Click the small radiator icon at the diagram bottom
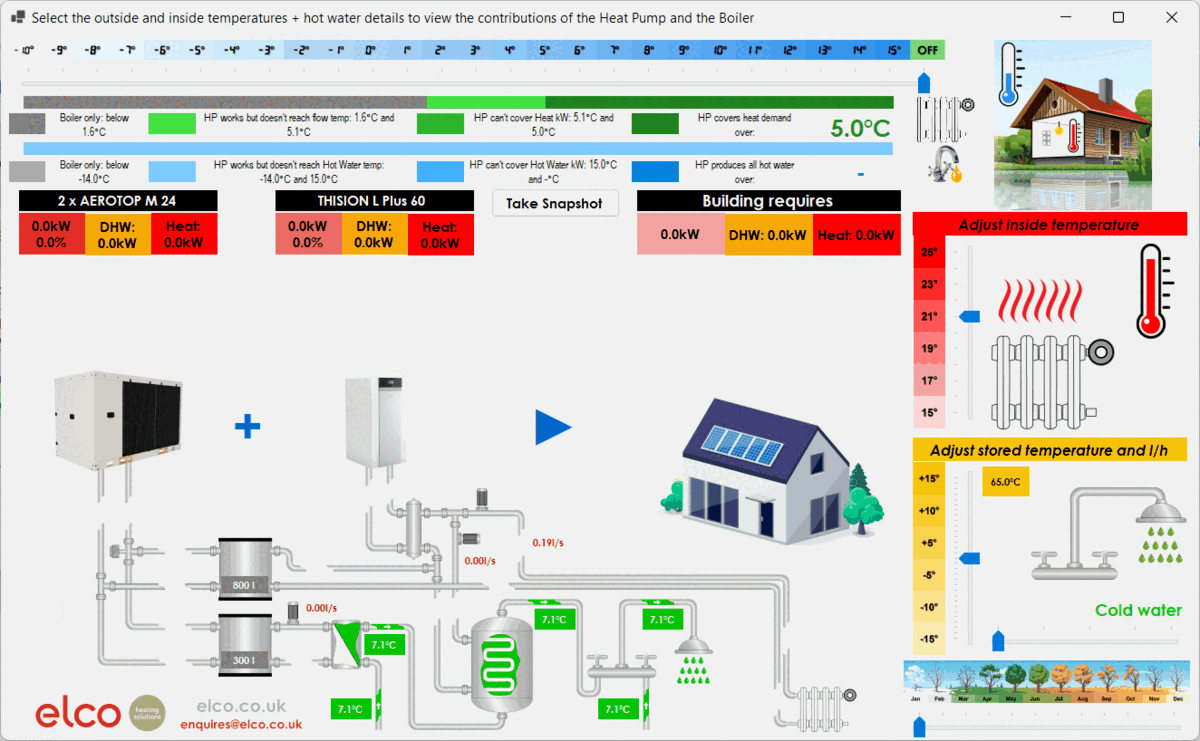The width and height of the screenshot is (1200, 741). 824,708
